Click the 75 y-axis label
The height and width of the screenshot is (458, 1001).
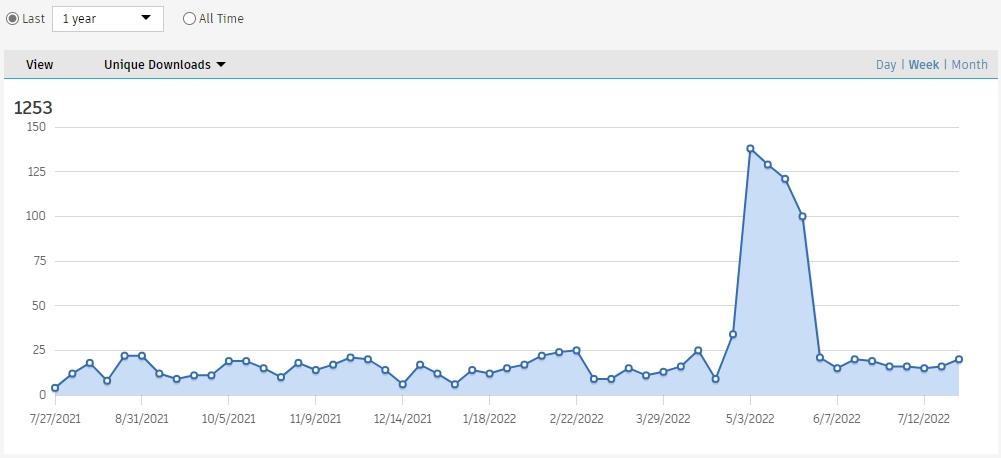pos(39,261)
